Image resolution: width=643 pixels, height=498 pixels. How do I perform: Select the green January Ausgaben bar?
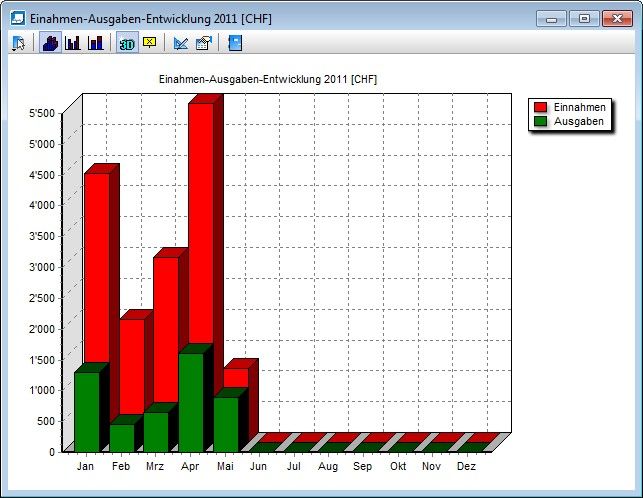[x=87, y=412]
